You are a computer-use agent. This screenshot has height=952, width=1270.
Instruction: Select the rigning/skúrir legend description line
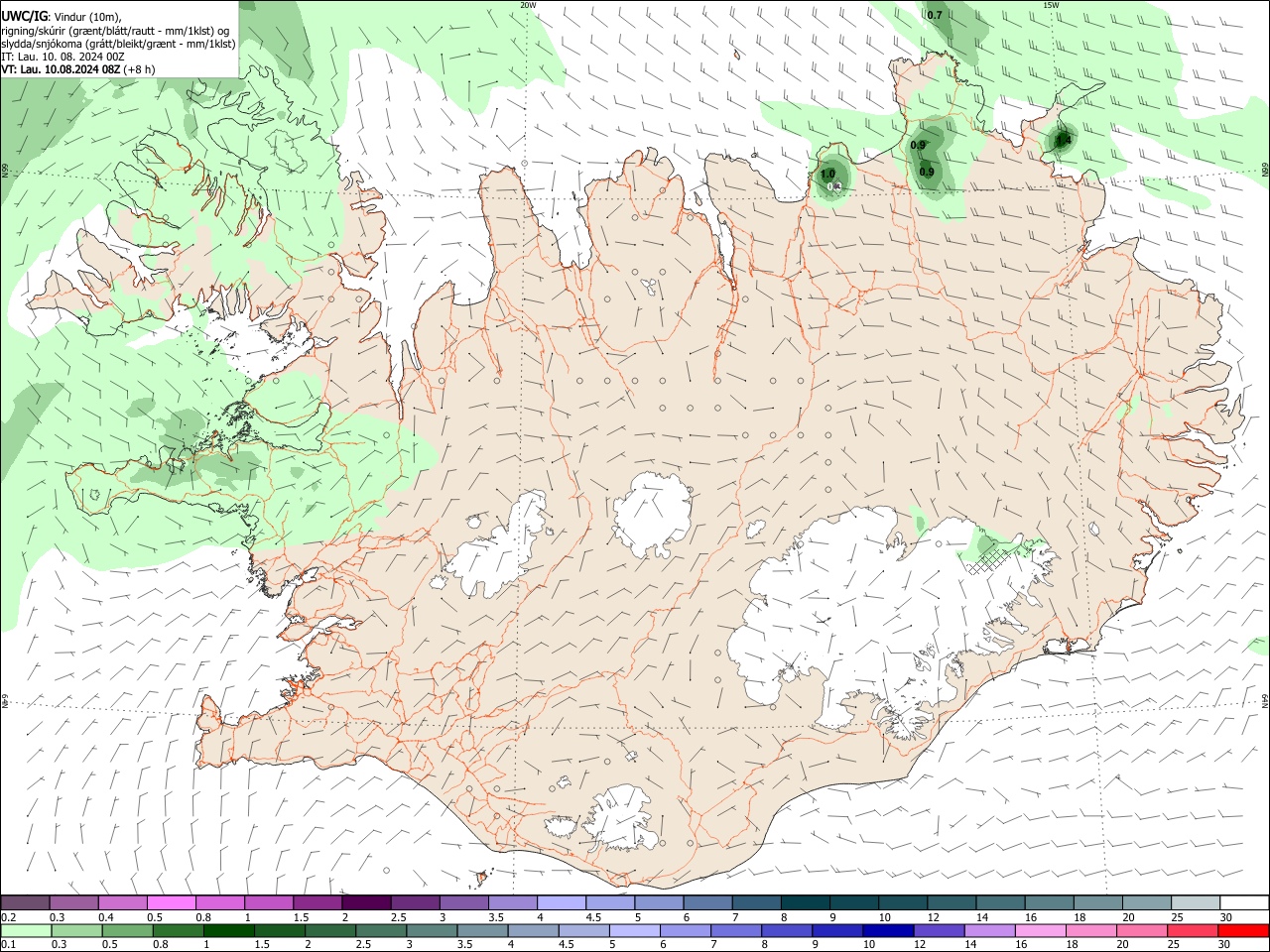[x=115, y=30]
